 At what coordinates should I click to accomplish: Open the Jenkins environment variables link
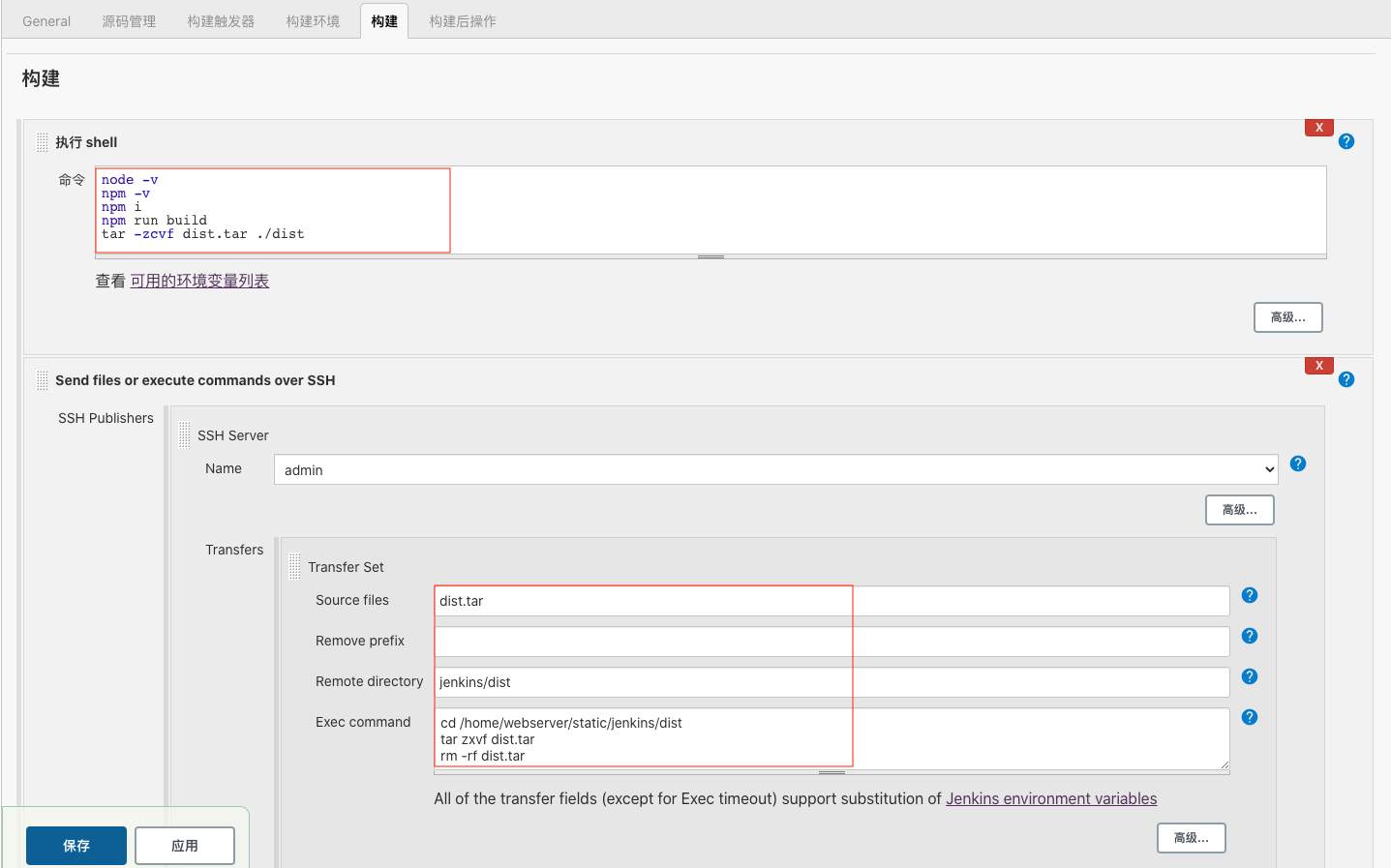[x=1050, y=798]
